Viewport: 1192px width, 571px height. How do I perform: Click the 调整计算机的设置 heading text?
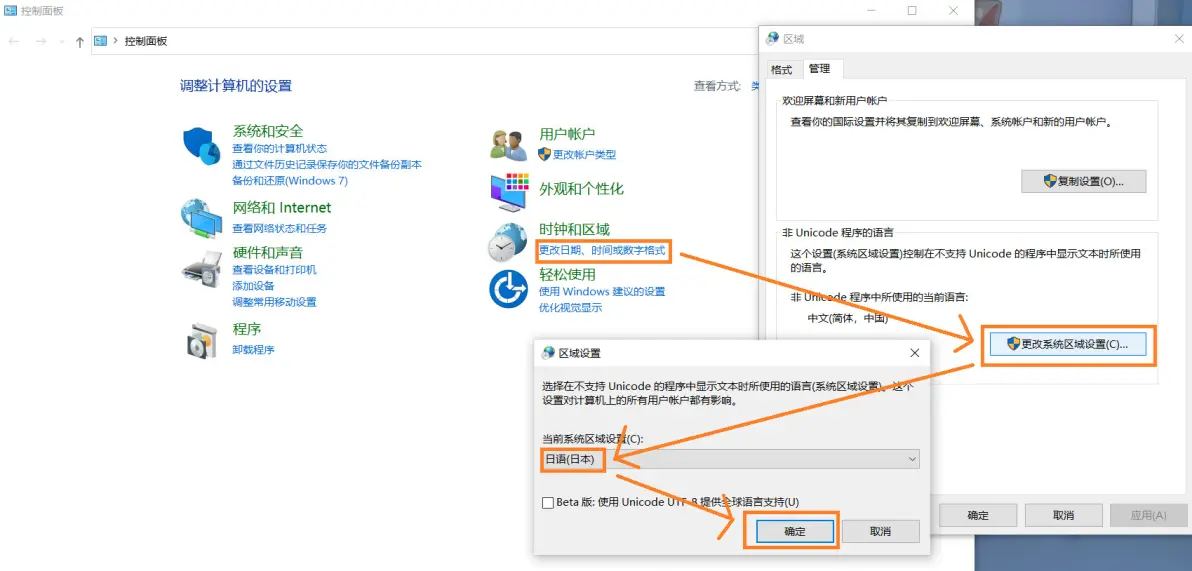(x=236, y=86)
